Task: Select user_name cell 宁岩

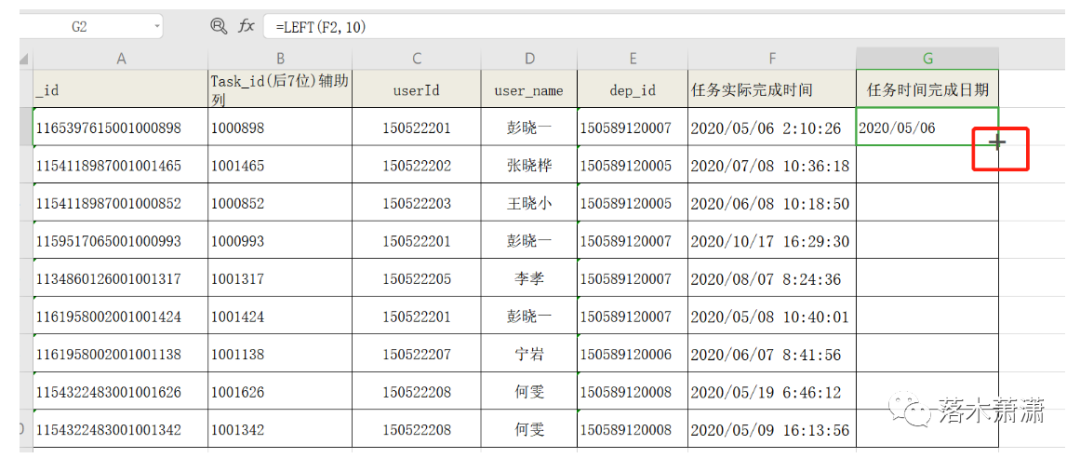Action: [529, 354]
